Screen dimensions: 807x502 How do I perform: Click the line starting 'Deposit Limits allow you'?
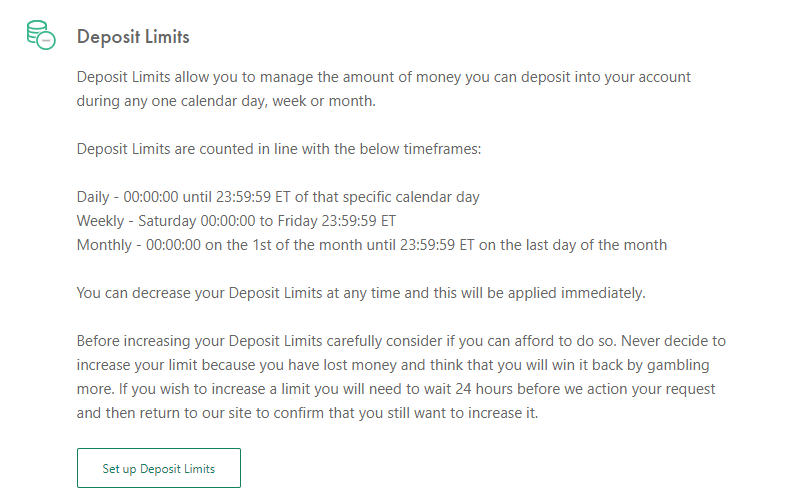383,77
